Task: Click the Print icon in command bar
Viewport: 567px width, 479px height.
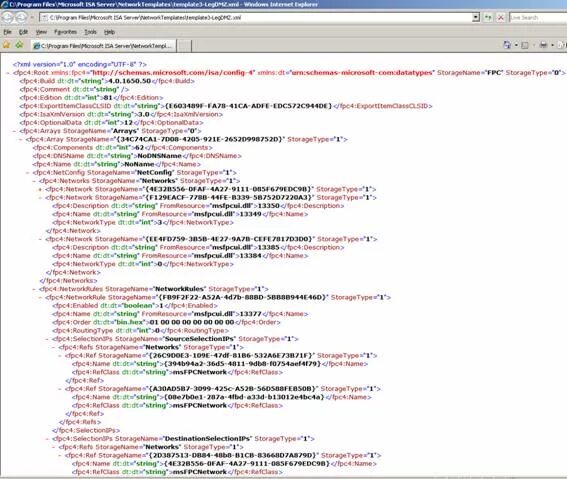Action: (x=543, y=45)
